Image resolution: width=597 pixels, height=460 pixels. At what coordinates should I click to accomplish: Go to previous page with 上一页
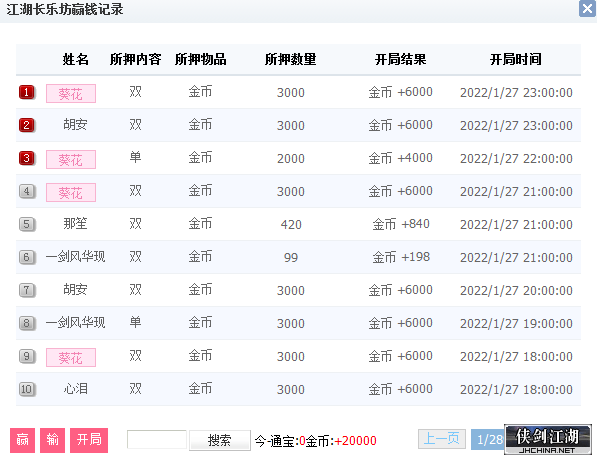click(442, 439)
